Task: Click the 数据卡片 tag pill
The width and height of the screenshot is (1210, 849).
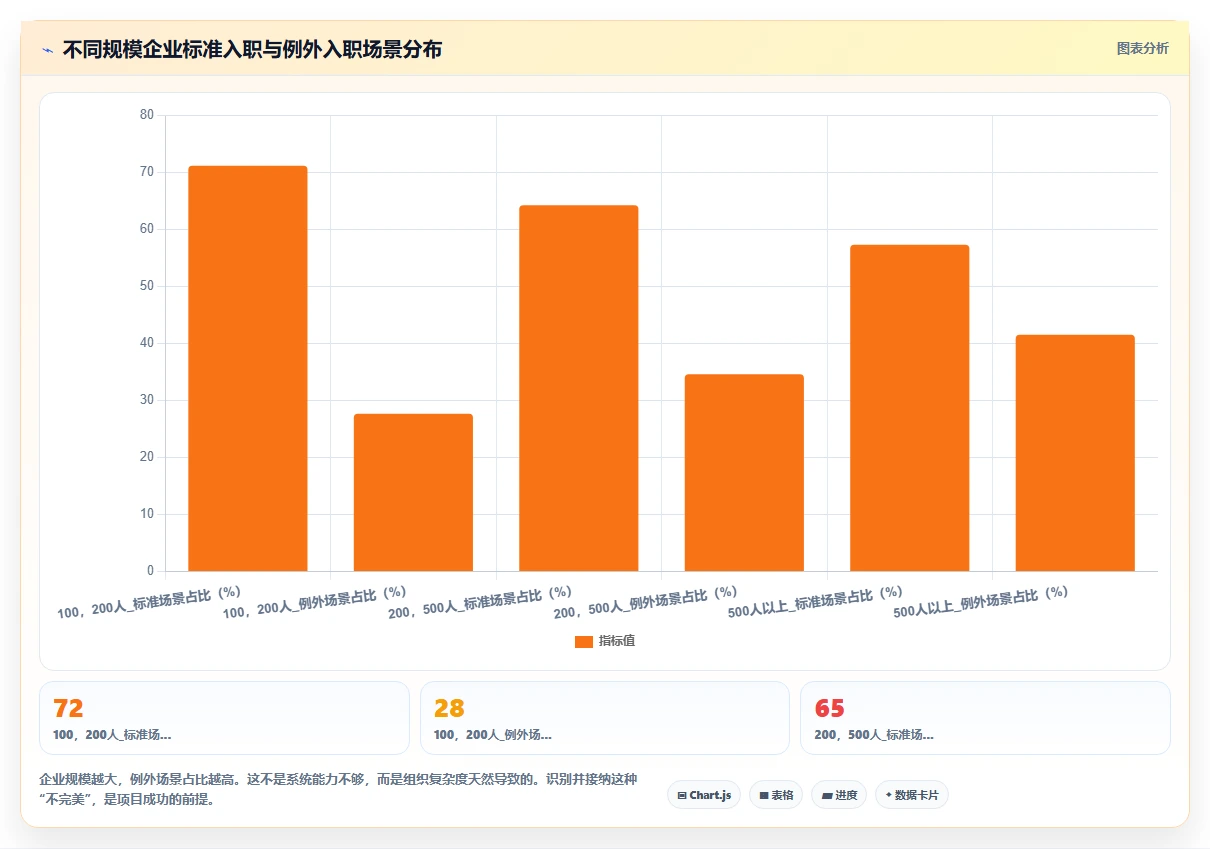Action: coord(912,795)
